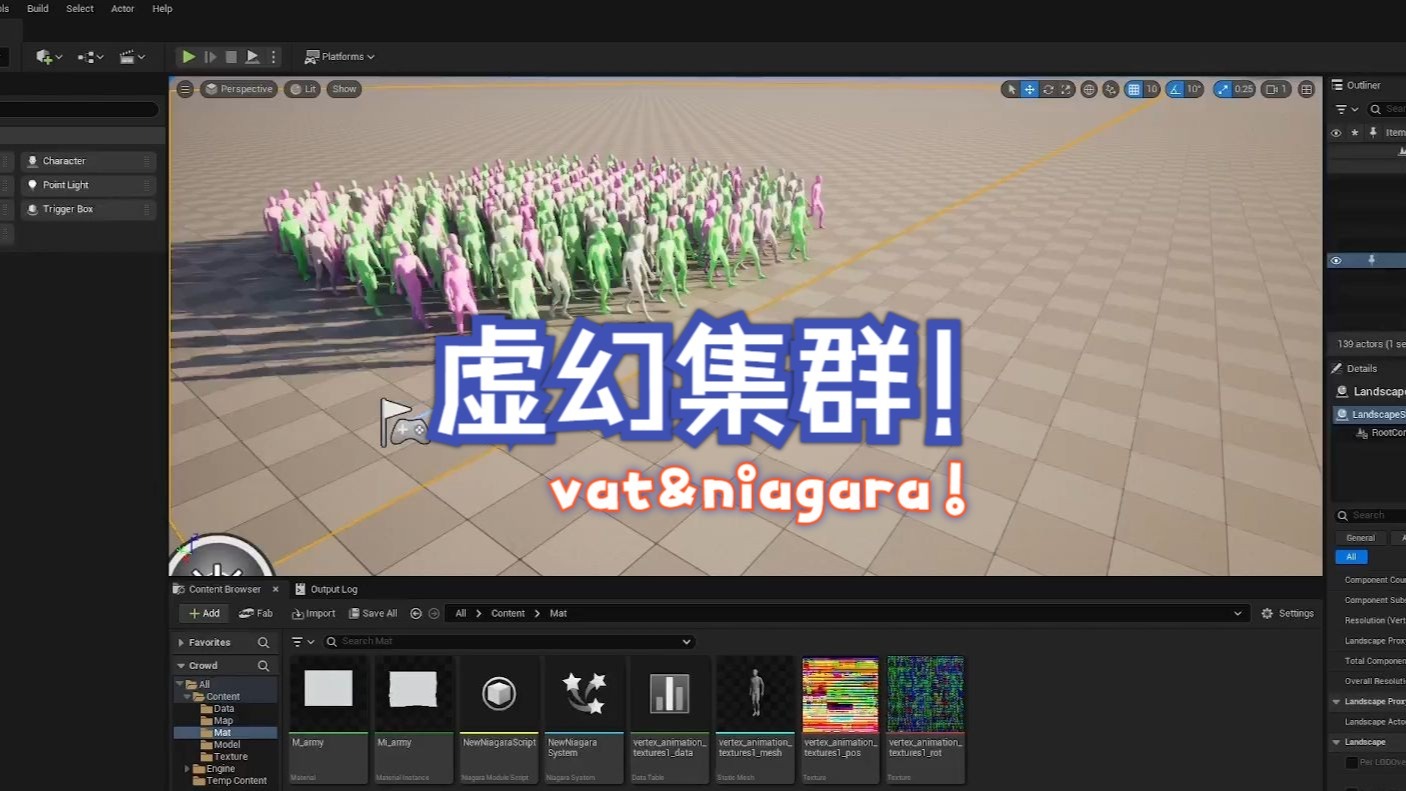Click the frame-skip (advance) playback button
Image resolution: width=1406 pixels, height=791 pixels.
[210, 57]
